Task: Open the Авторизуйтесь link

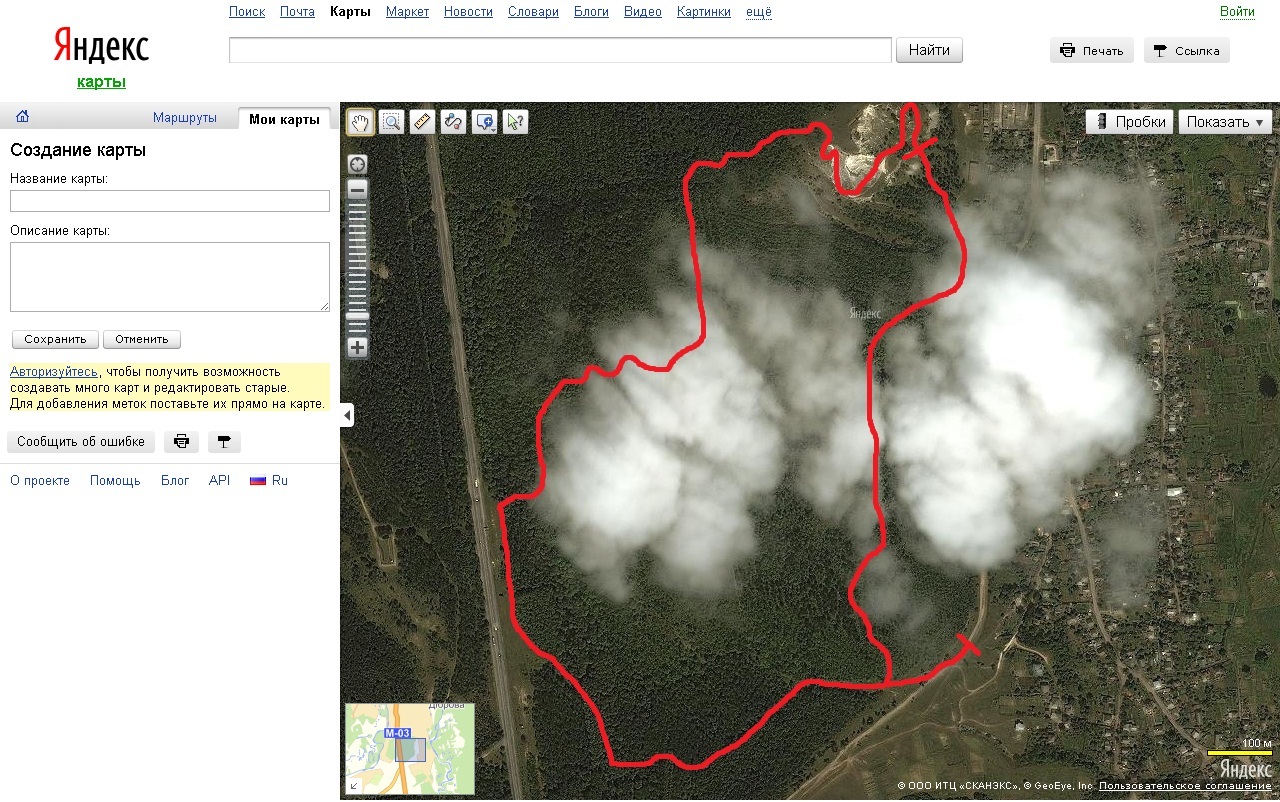Action: (54, 371)
